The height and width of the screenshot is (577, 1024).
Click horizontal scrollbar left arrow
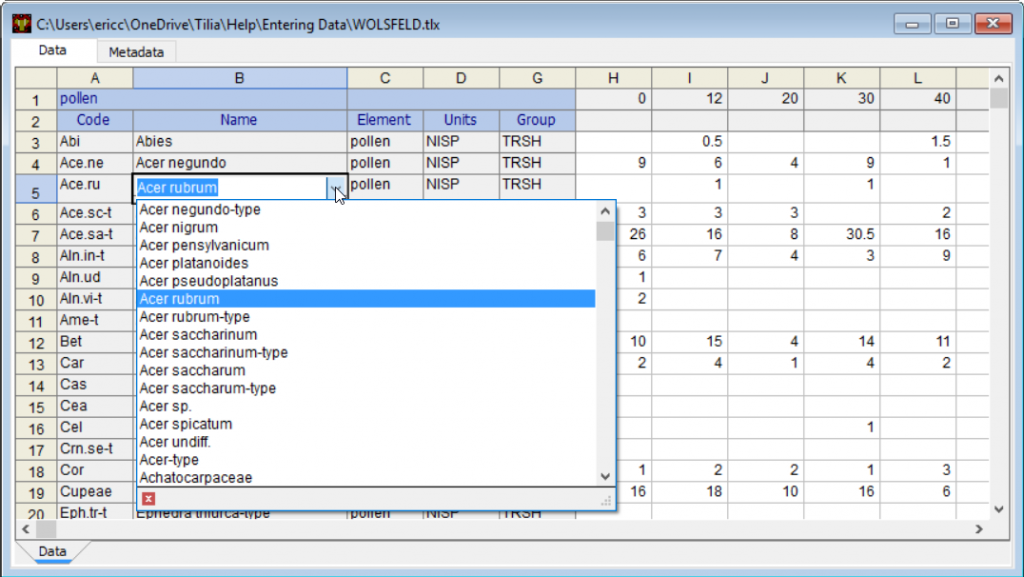26,529
